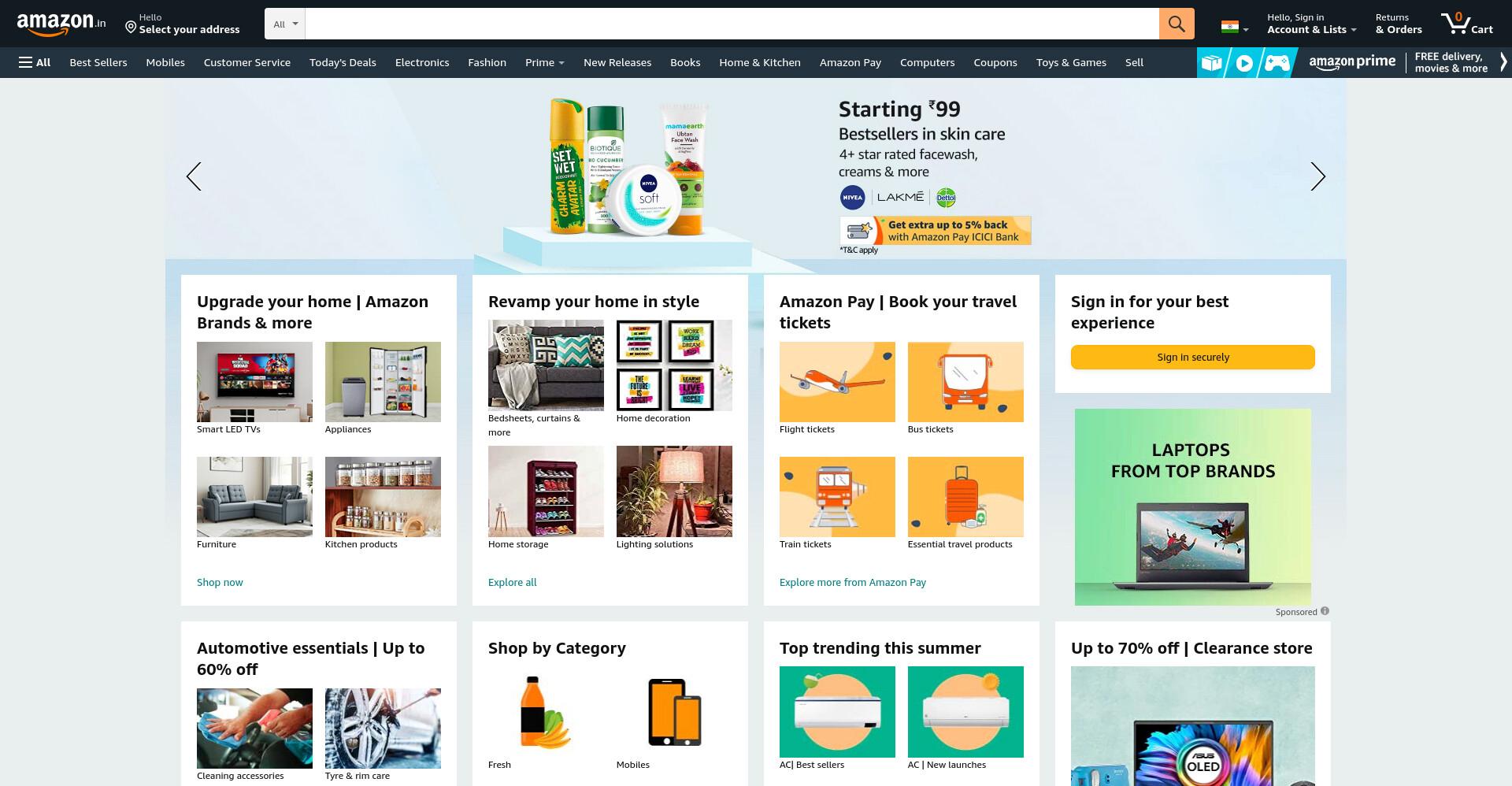Open Coupons in nav bar
Image resolution: width=1512 pixels, height=786 pixels.
point(995,62)
